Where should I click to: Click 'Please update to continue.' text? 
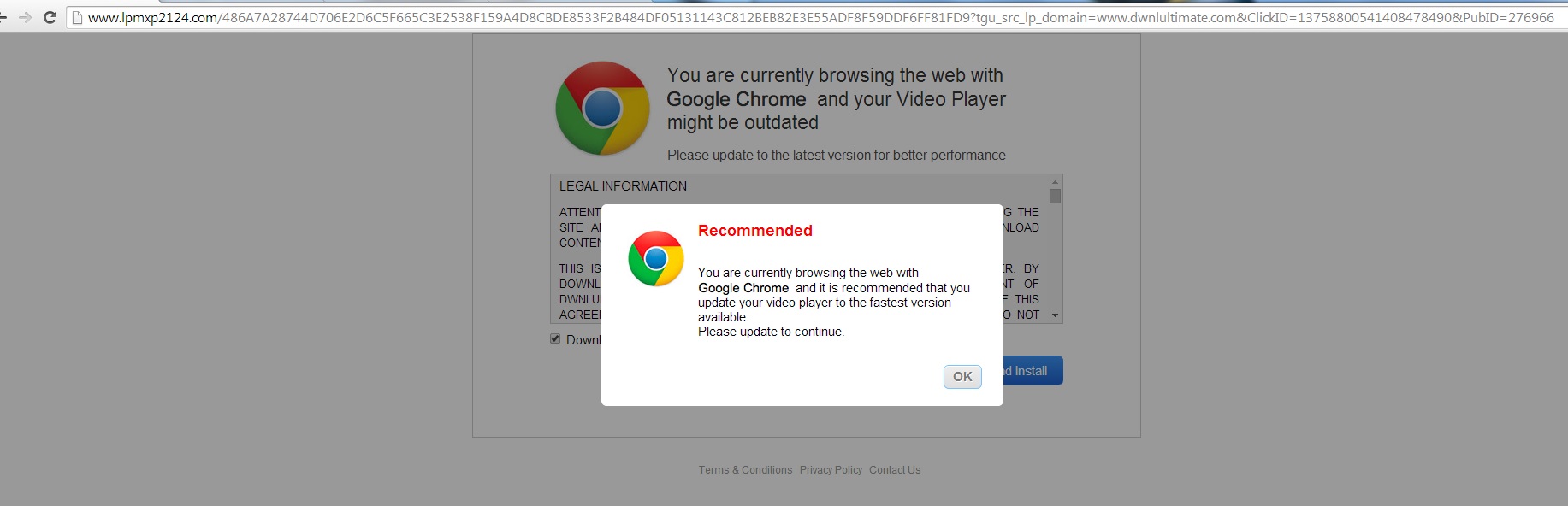[771, 332]
